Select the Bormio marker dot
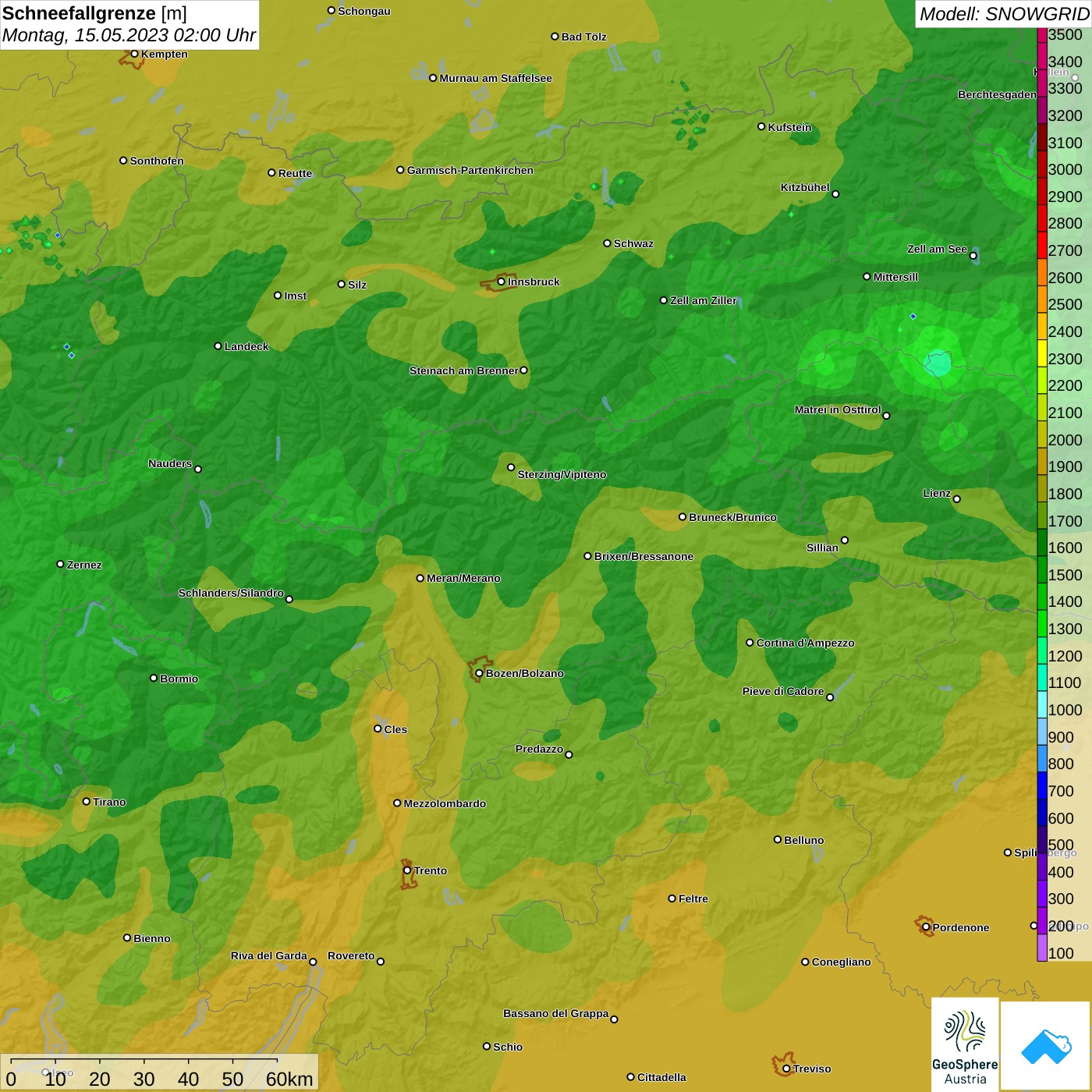 click(x=154, y=678)
